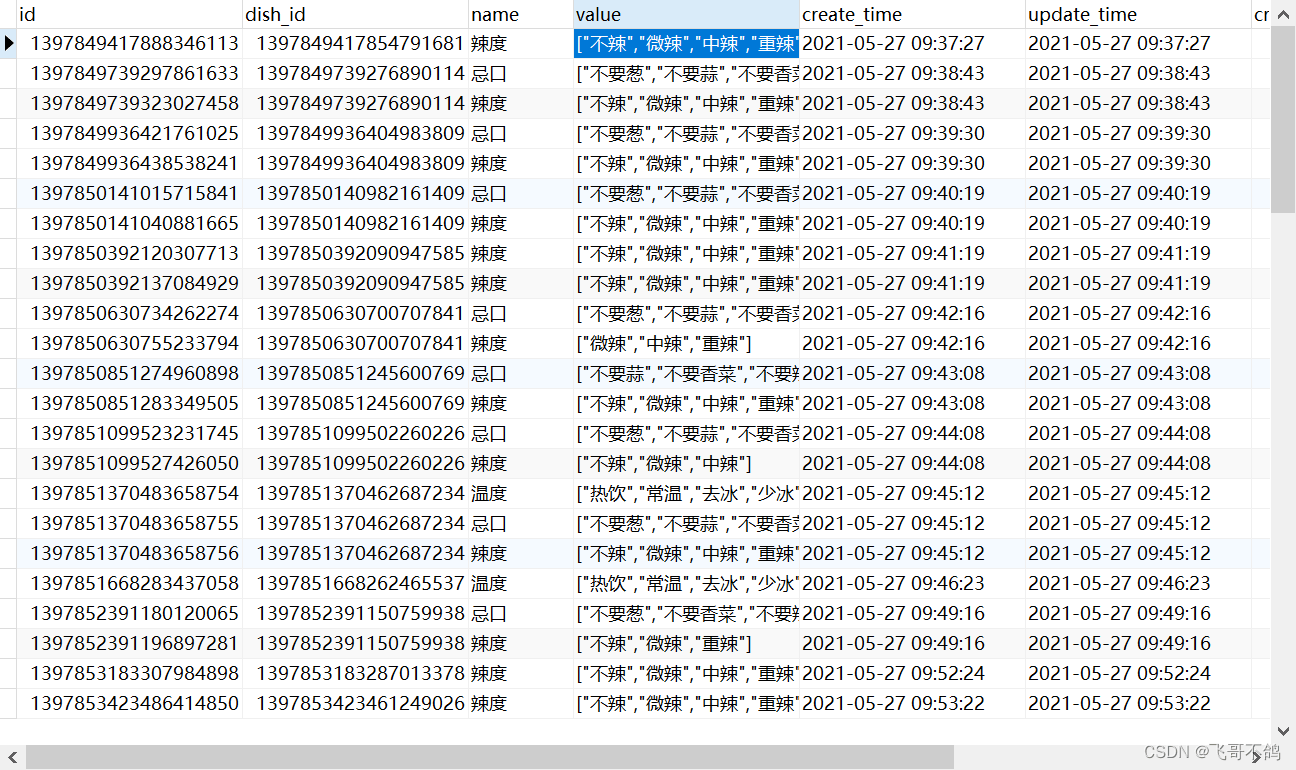This screenshot has width=1296, height=770.
Task: Click 温度 name cell in row 1397851668283437058
Action: [521, 583]
